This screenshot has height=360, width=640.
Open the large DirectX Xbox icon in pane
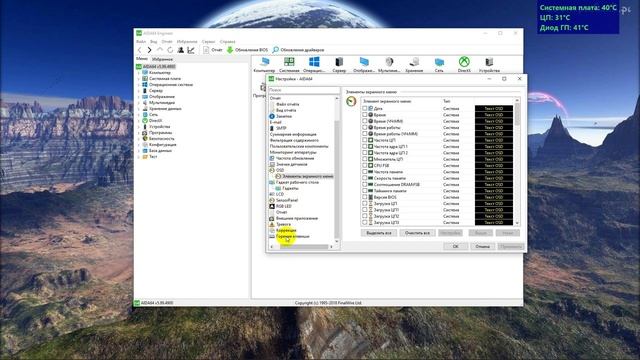click(x=464, y=64)
